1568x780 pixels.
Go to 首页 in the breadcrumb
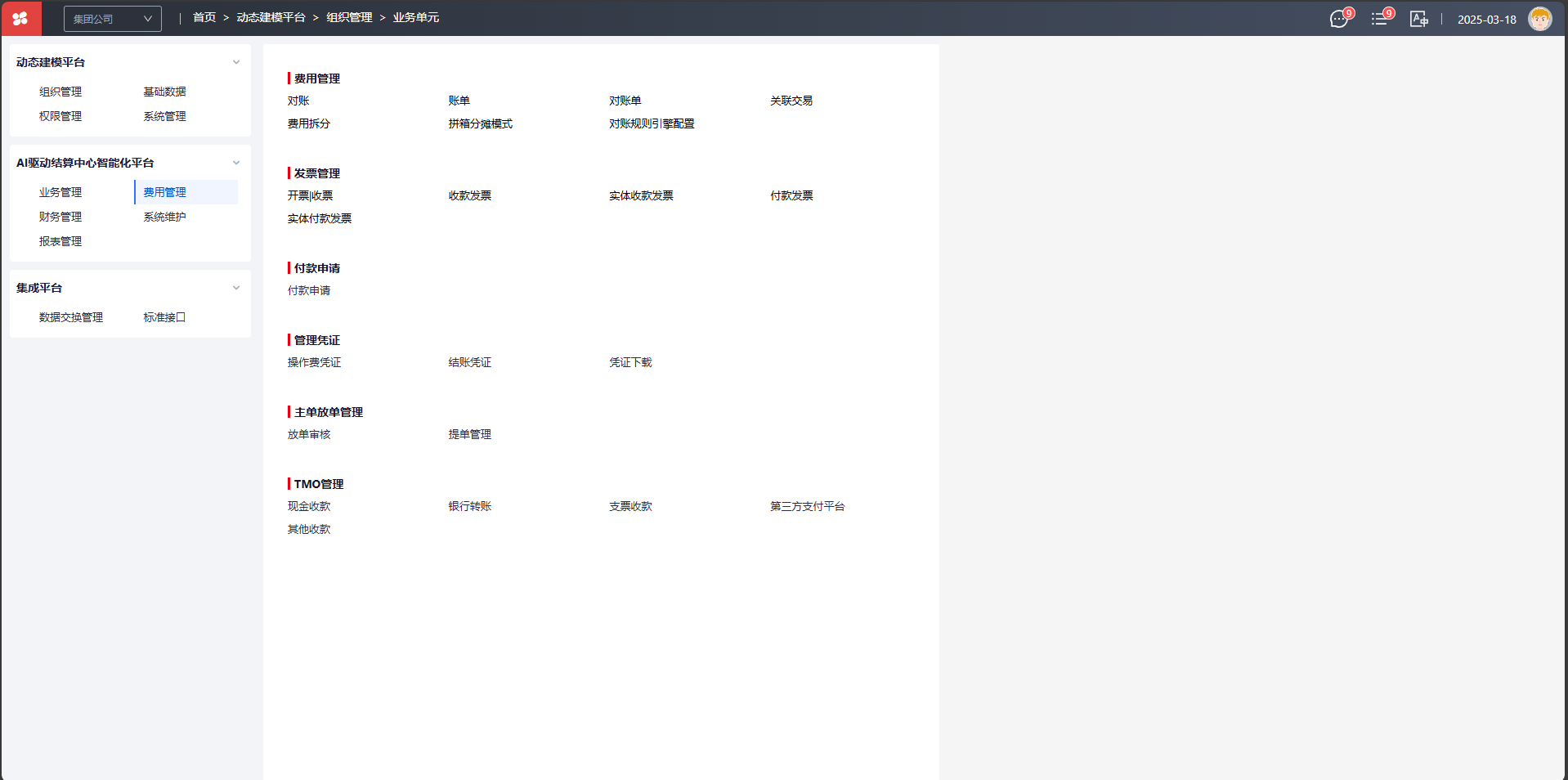tap(204, 17)
